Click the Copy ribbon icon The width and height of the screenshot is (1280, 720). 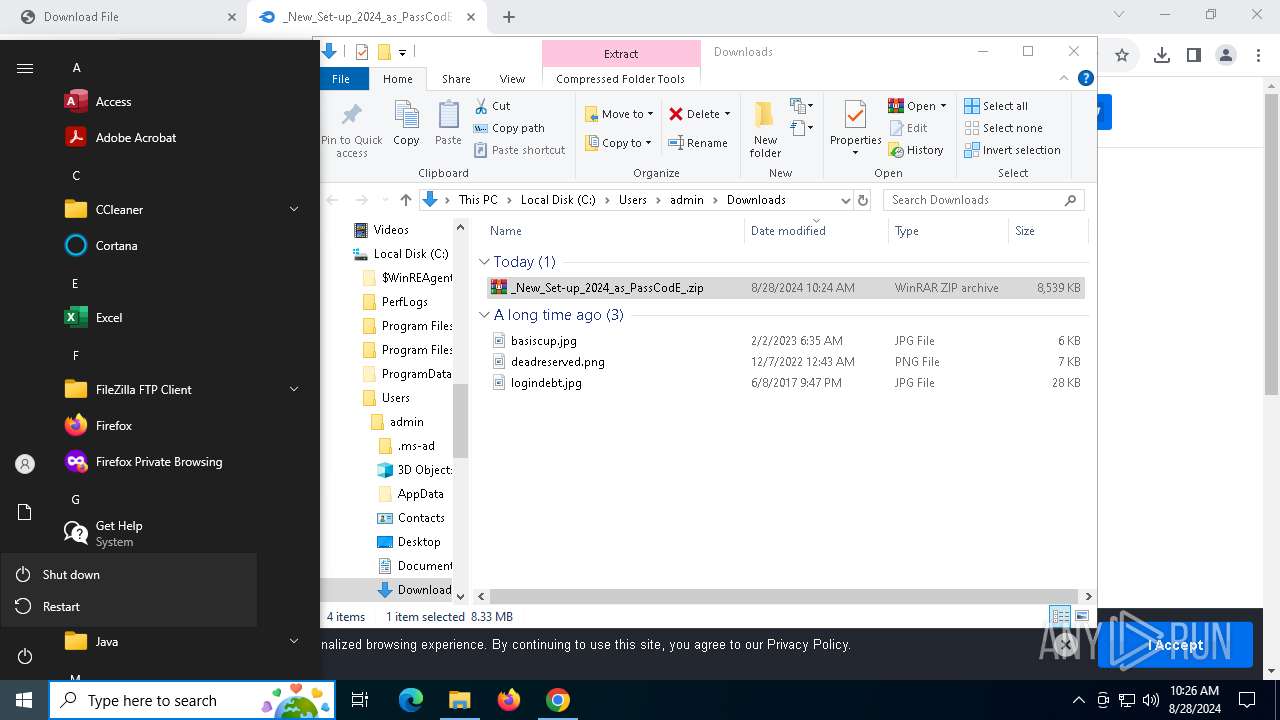tap(406, 124)
